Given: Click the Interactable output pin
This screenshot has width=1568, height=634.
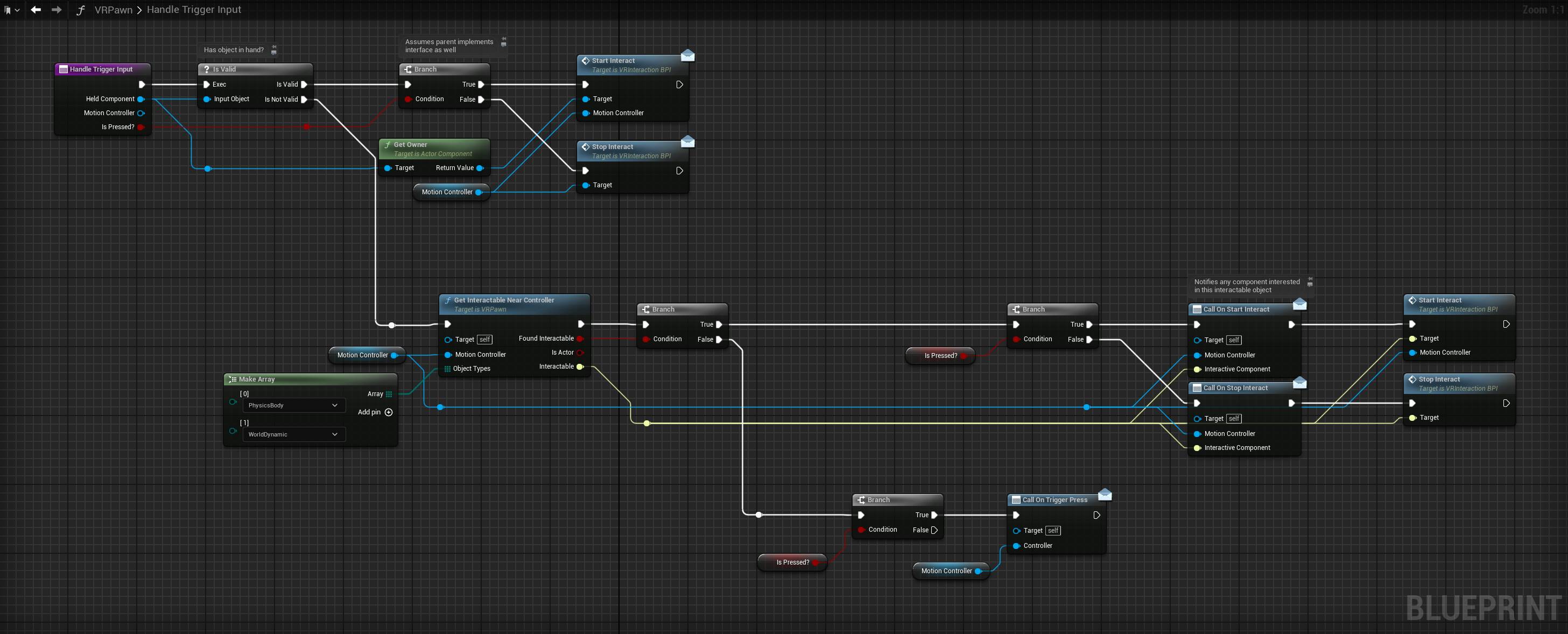Looking at the screenshot, I should (580, 367).
